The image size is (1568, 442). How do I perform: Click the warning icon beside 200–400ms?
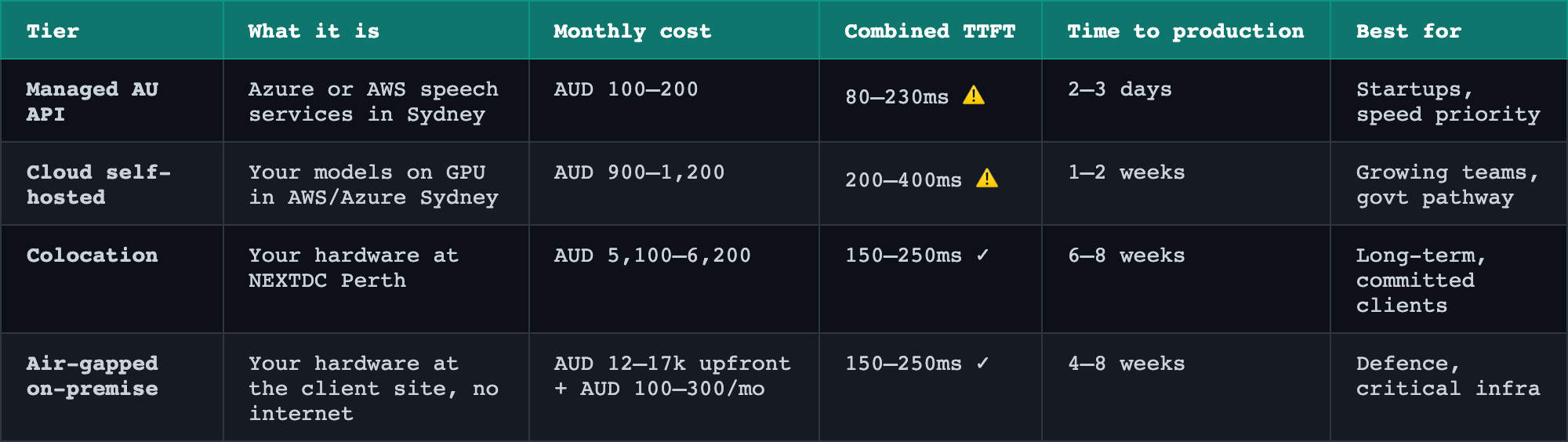point(987,179)
